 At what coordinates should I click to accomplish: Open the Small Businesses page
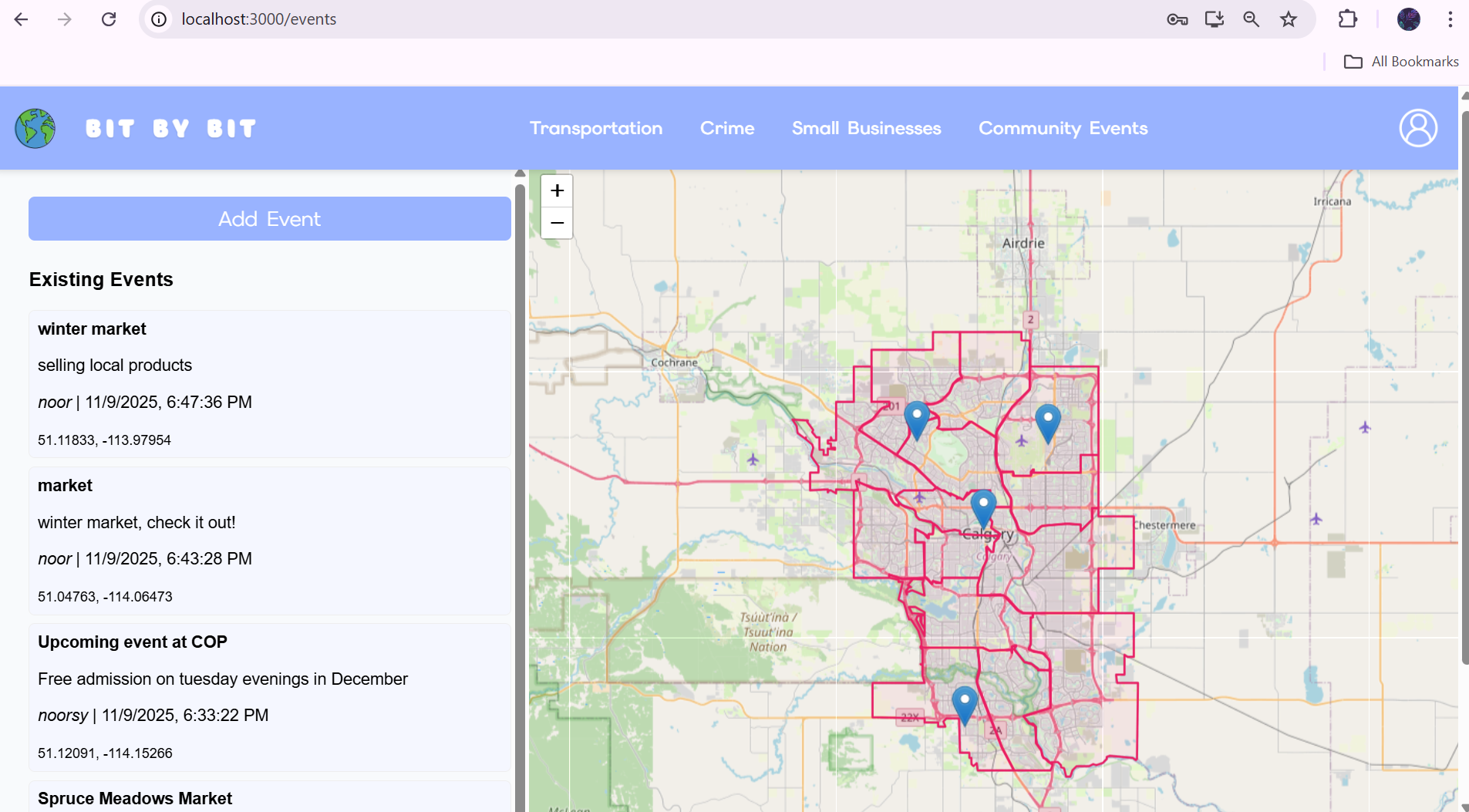click(867, 128)
